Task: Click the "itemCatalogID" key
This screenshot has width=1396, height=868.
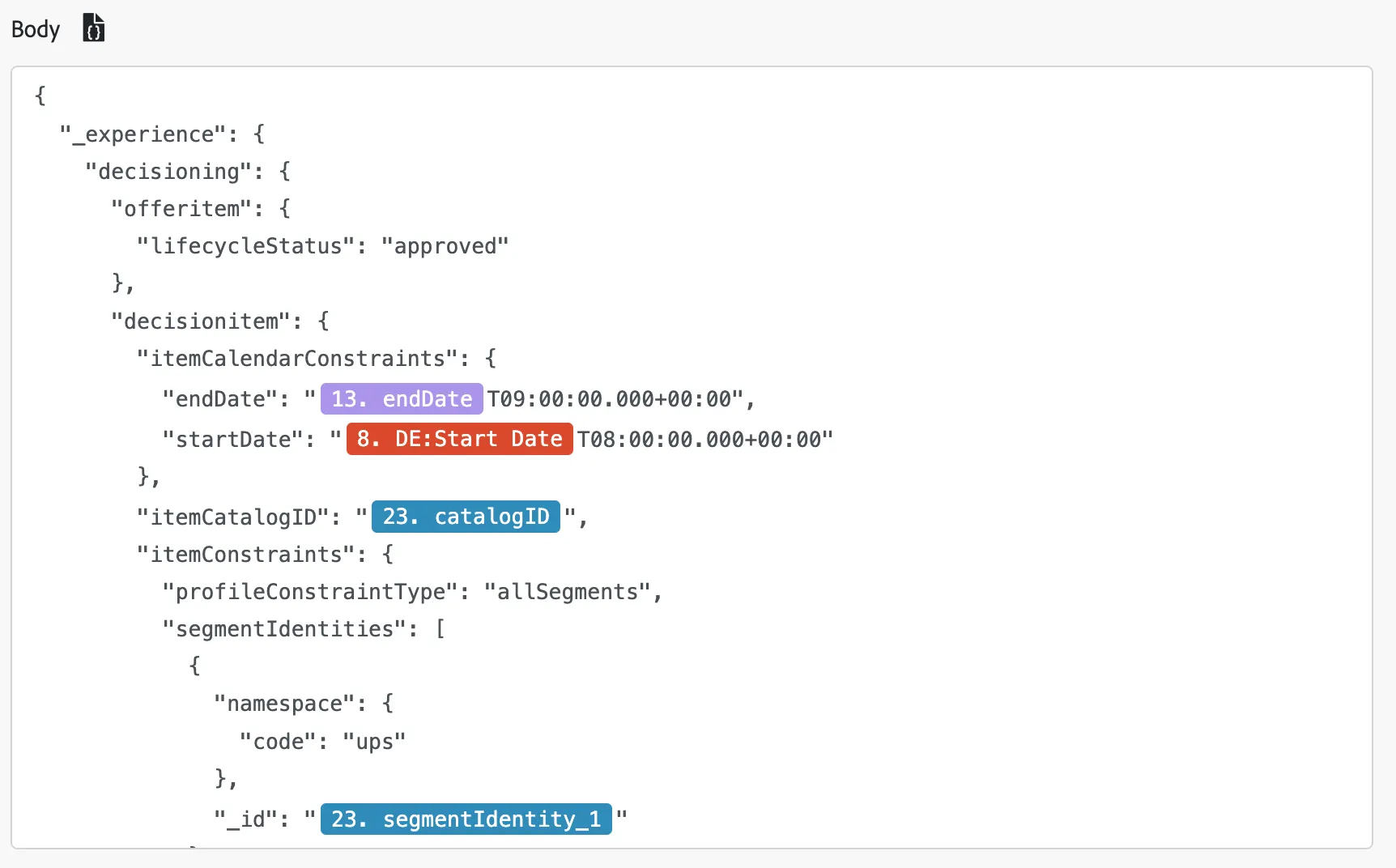Action: click(234, 517)
